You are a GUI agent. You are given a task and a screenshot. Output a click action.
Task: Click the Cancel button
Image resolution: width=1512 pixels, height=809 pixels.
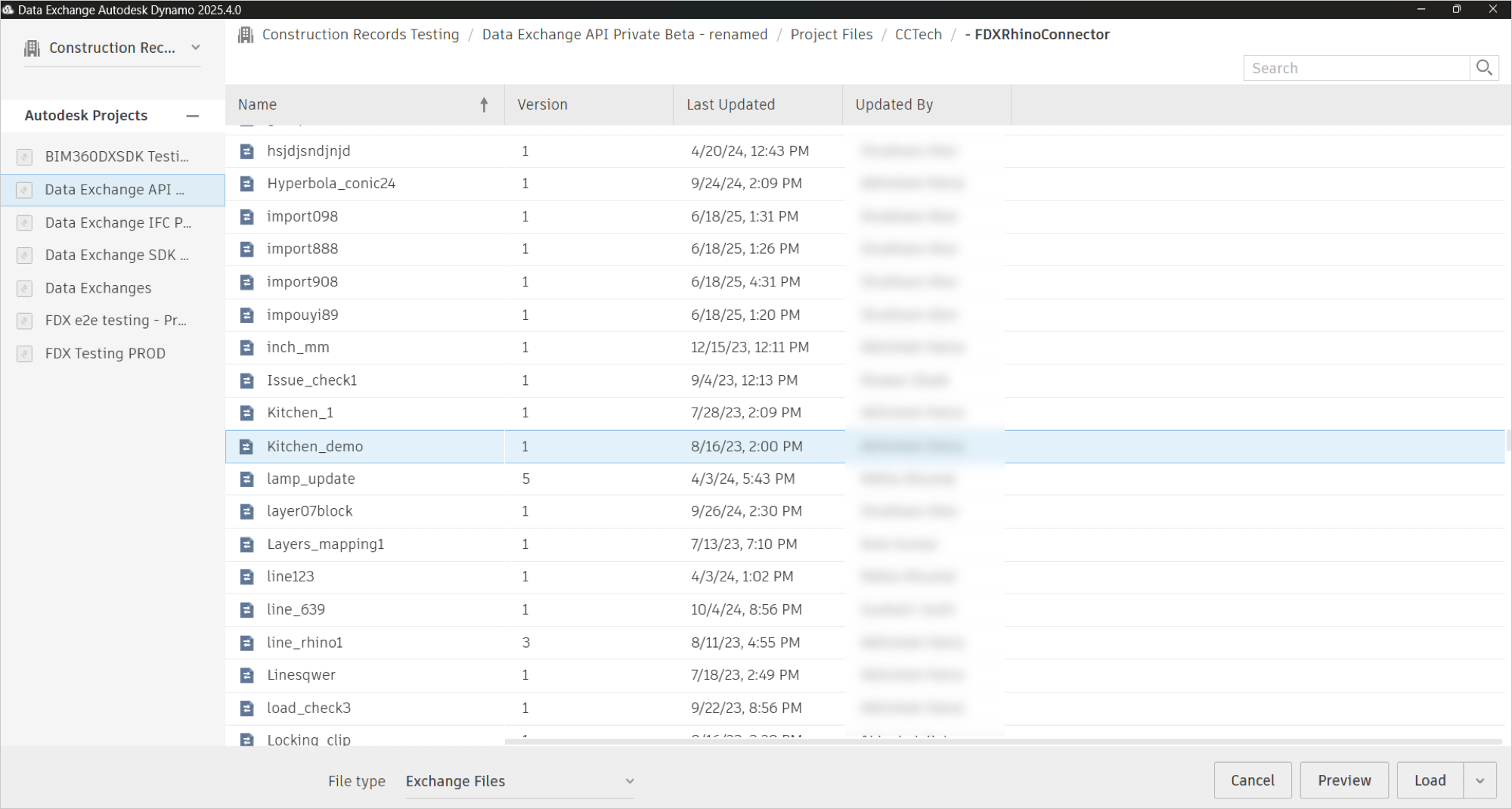click(1253, 781)
